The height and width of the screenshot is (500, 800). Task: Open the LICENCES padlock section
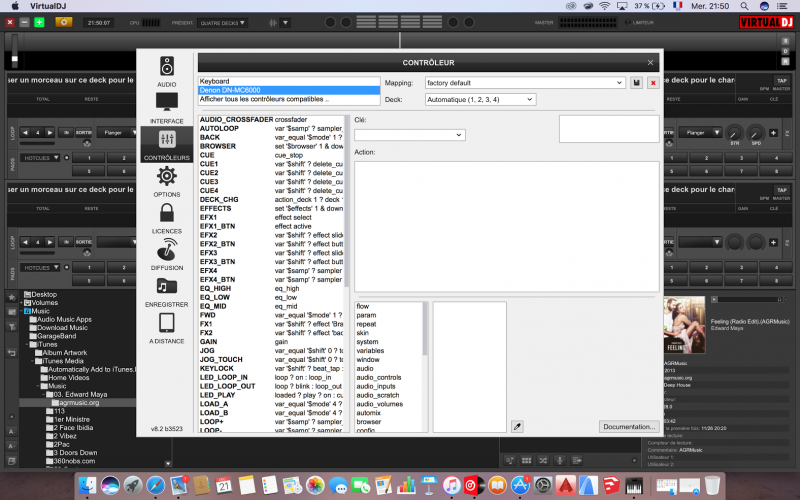pyautogui.click(x=167, y=218)
